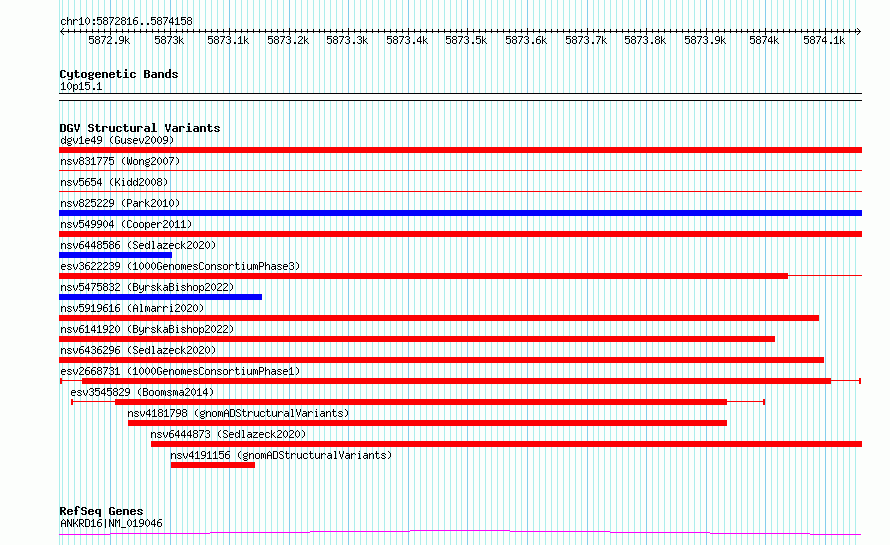Click the esv2668731 (1000GenomesConsortiumPhase1) label
890x545 pixels.
pos(180,371)
